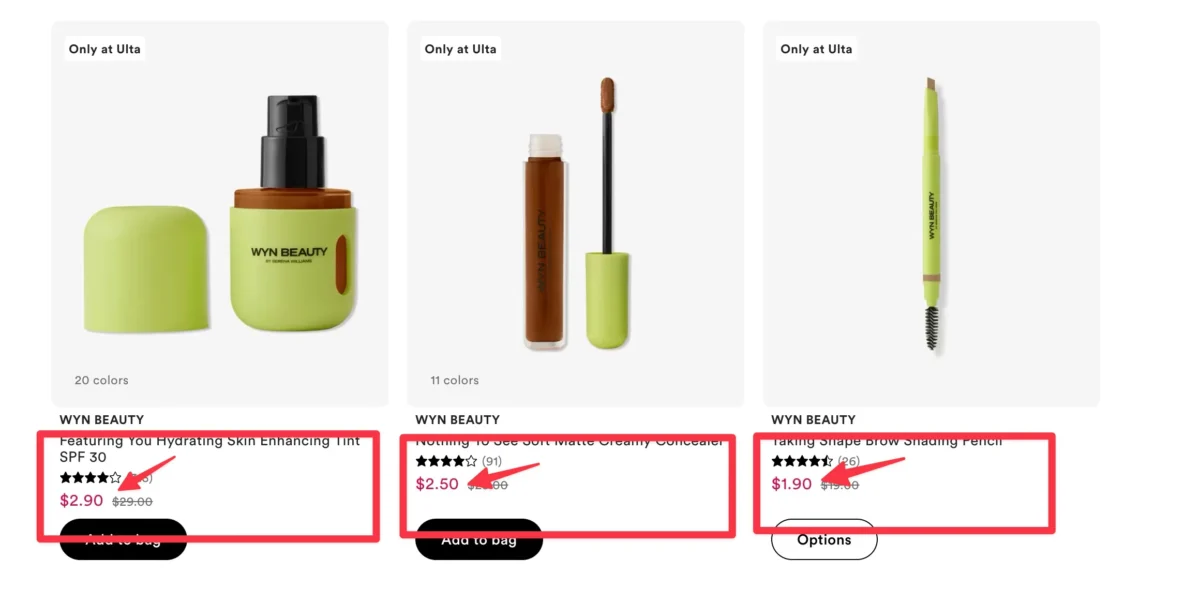Viewport: 1200px width, 604px height.
Task: Click the Nothing To See Concealer title
Action: coord(569,441)
